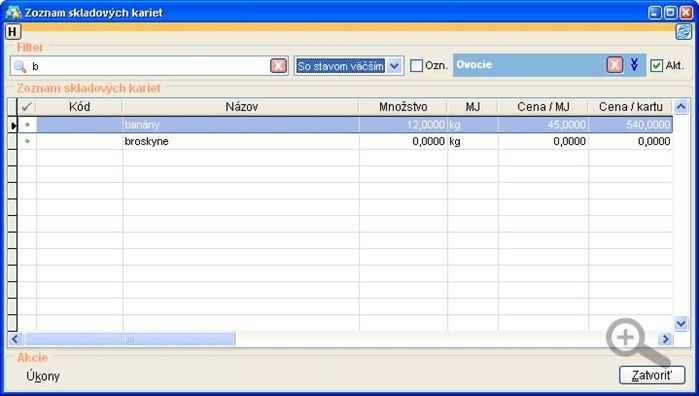
Task: Clear the search text with red X
Action: click(x=279, y=66)
